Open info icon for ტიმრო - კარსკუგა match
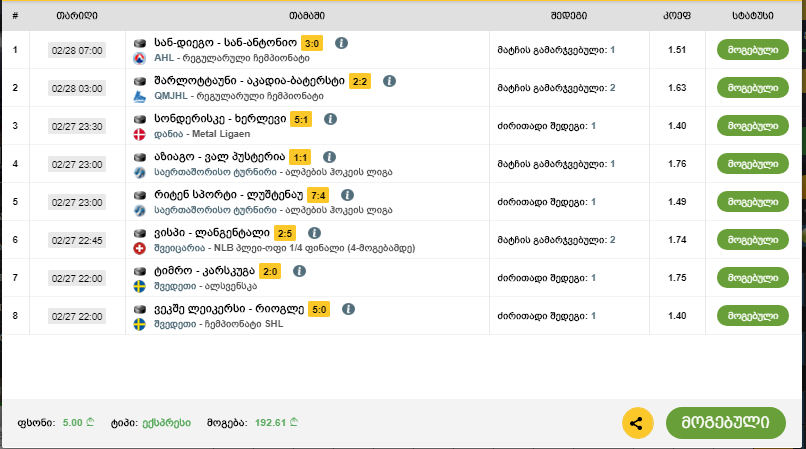Viewport: 806px width, 449px height. coord(299,271)
